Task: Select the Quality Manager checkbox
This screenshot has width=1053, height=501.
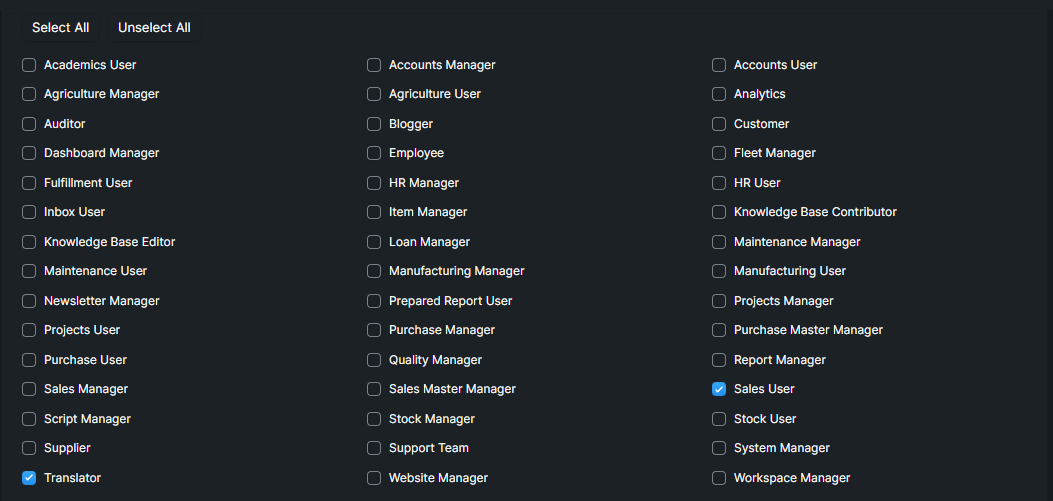Action: [x=374, y=360]
